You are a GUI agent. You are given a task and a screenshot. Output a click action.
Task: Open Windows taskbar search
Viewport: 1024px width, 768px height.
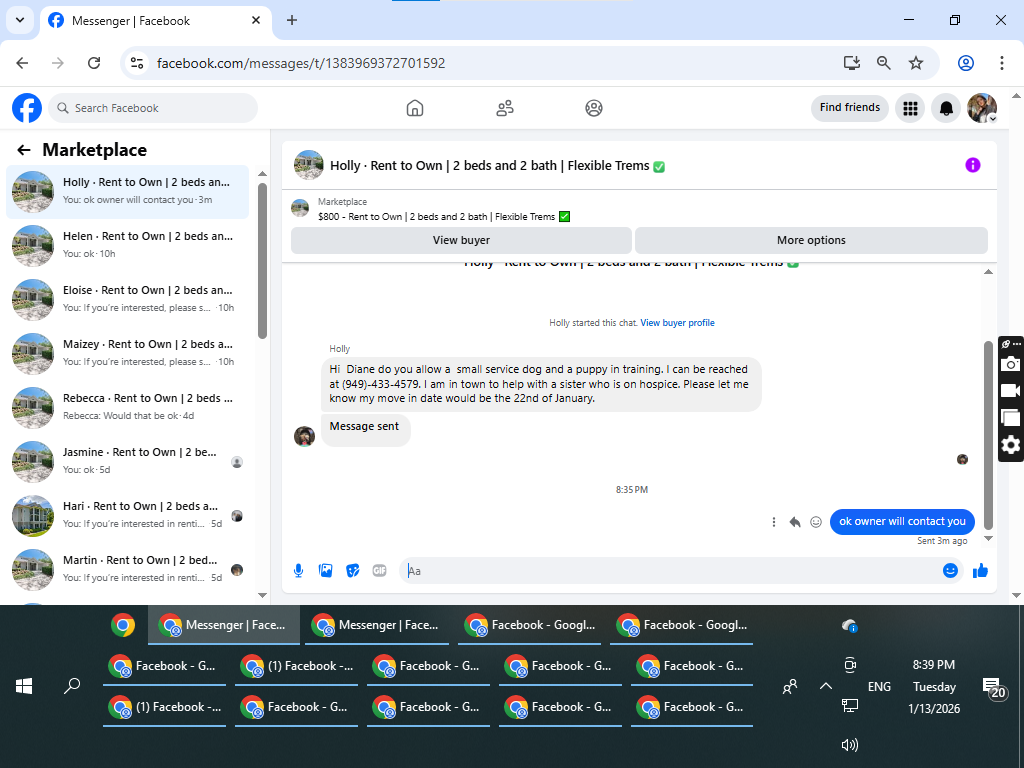[x=72, y=686]
